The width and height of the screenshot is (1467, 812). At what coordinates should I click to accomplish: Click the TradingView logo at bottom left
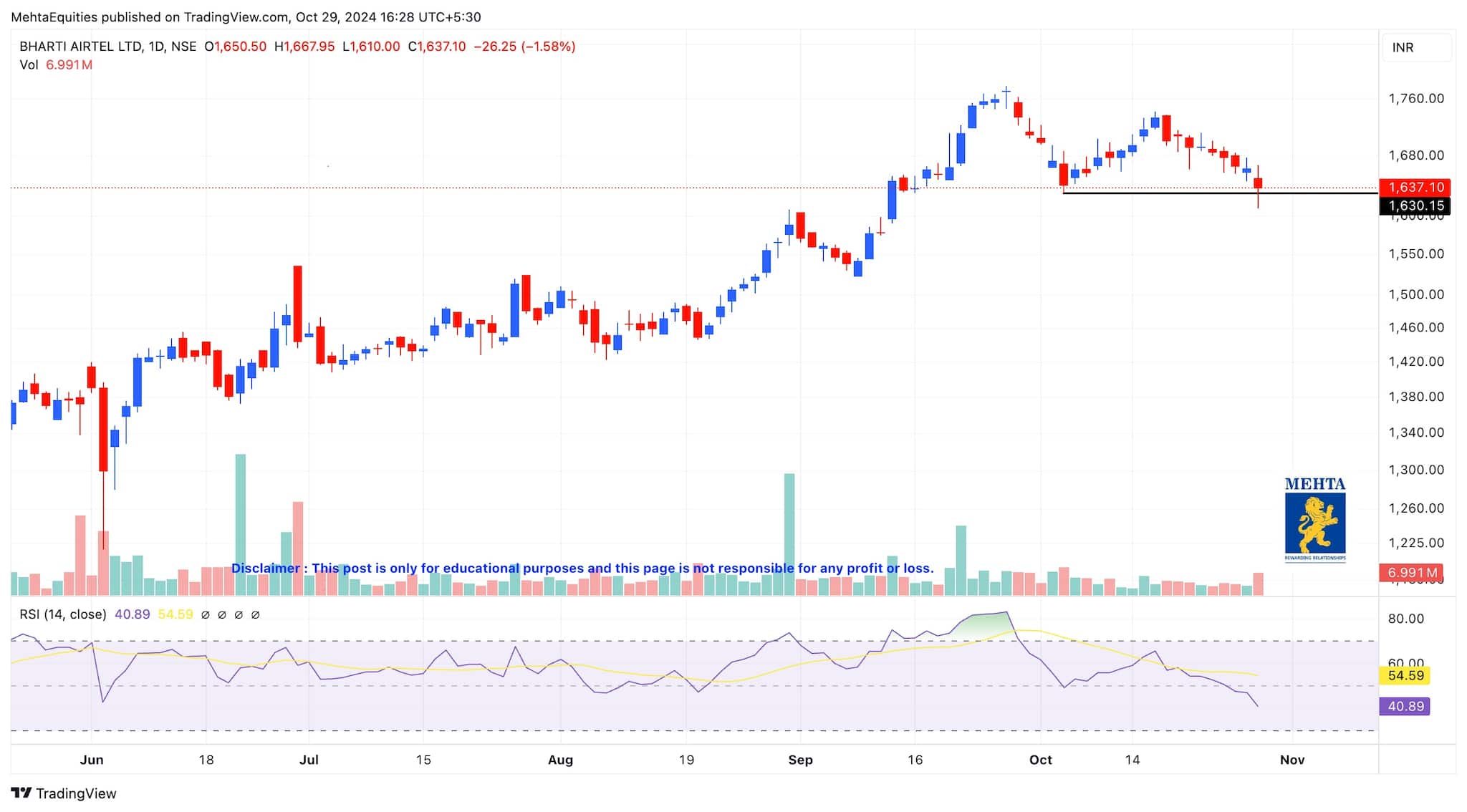pyautogui.click(x=63, y=793)
